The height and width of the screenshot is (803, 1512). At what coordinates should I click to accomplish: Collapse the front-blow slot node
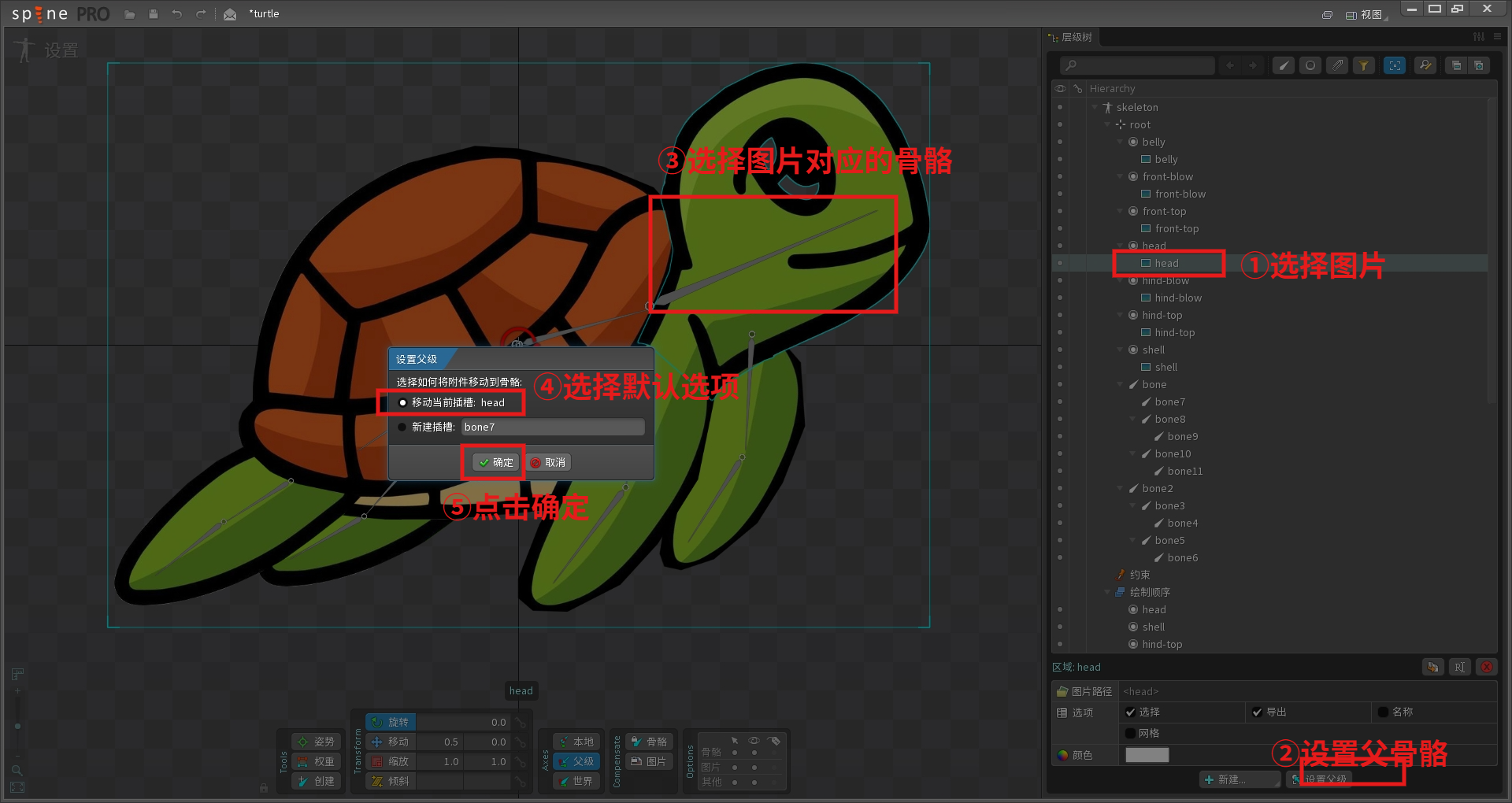point(1120,176)
